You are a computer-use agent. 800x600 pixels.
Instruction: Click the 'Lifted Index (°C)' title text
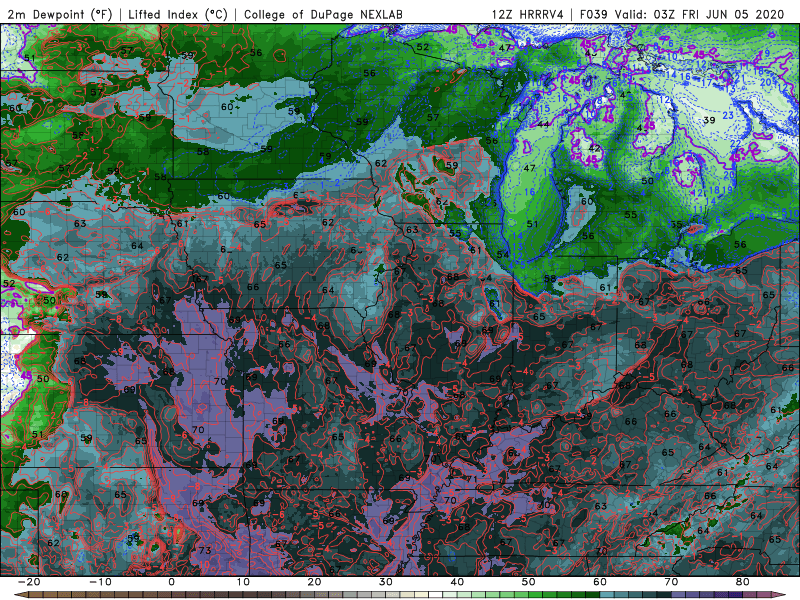[178, 14]
